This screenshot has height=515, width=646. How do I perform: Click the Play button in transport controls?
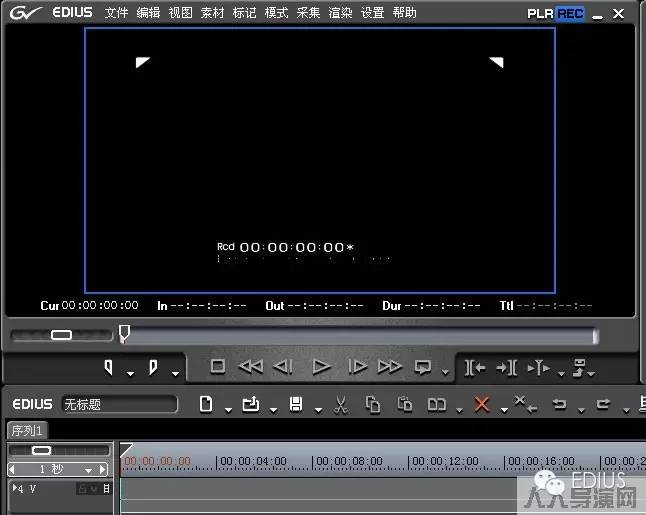pyautogui.click(x=321, y=367)
